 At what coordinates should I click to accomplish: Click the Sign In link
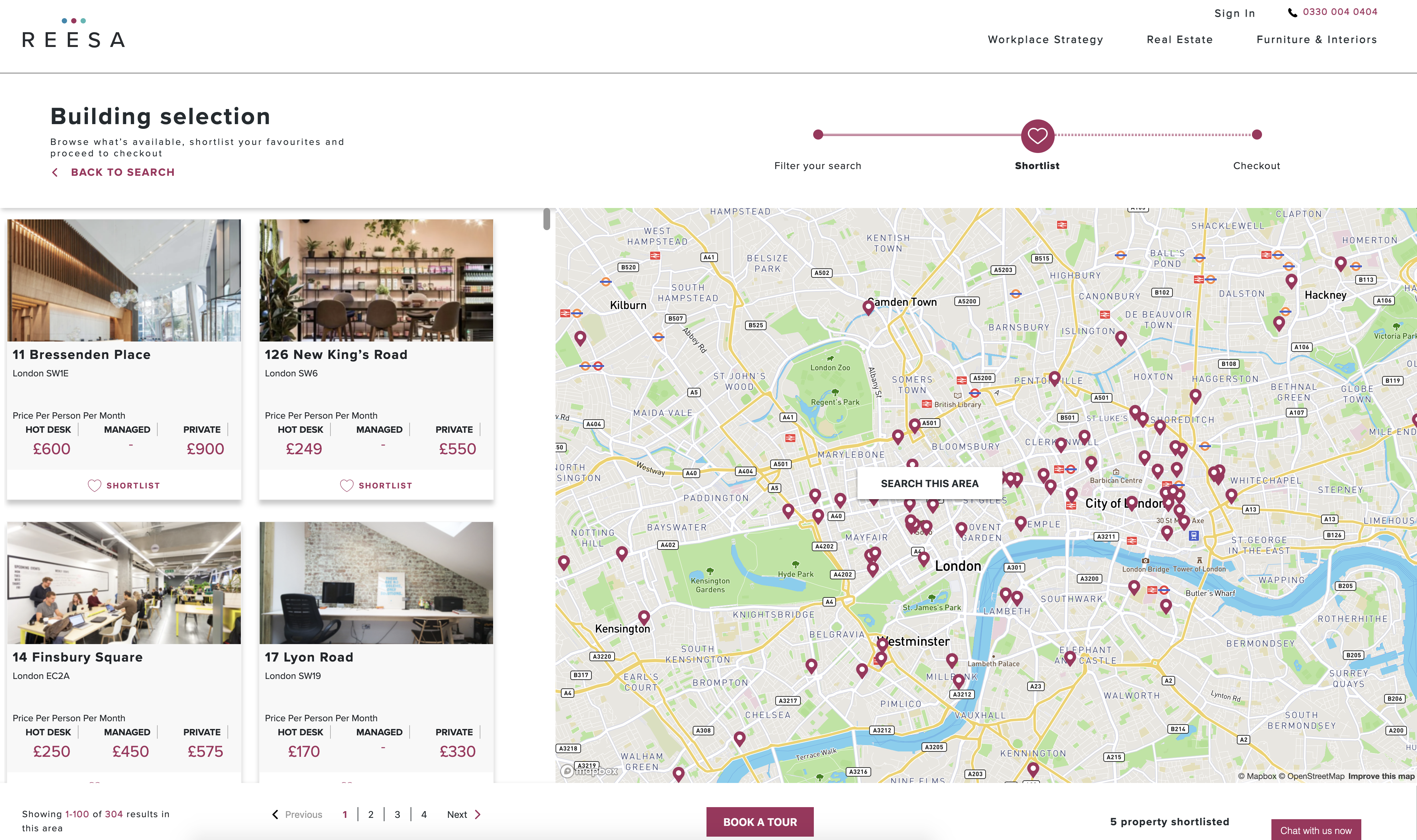click(1234, 13)
